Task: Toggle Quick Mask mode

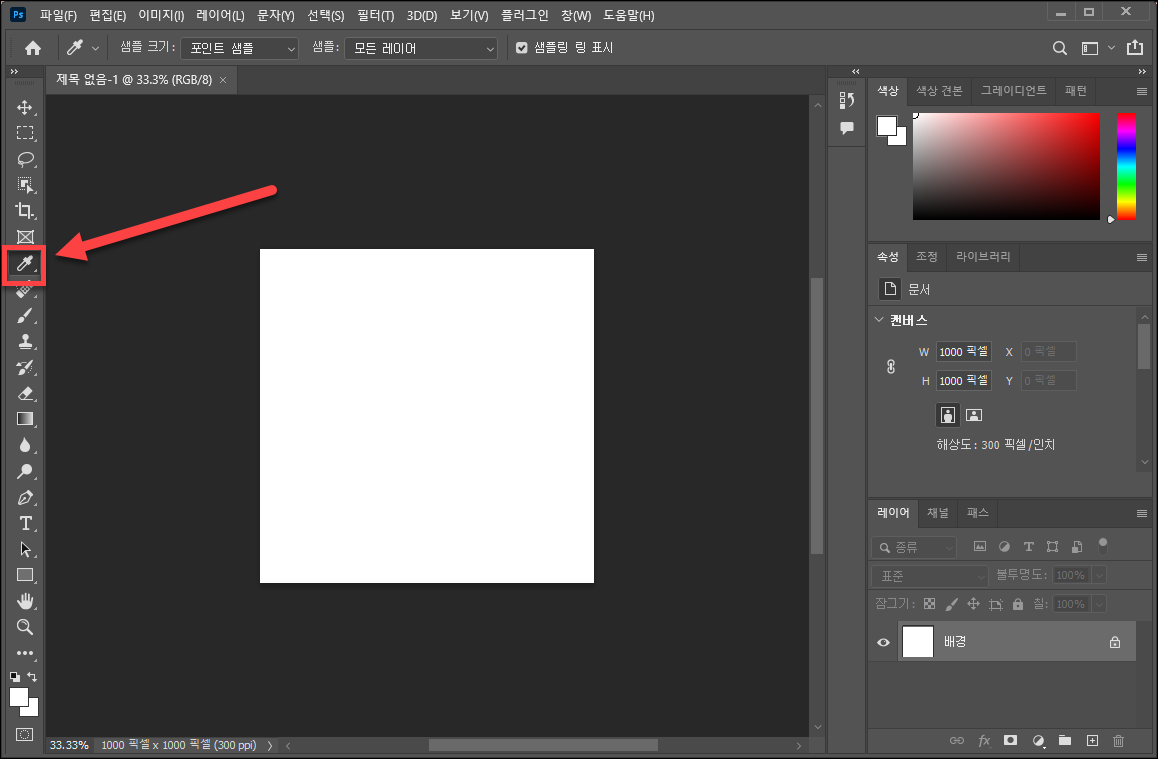Action: click(x=24, y=735)
